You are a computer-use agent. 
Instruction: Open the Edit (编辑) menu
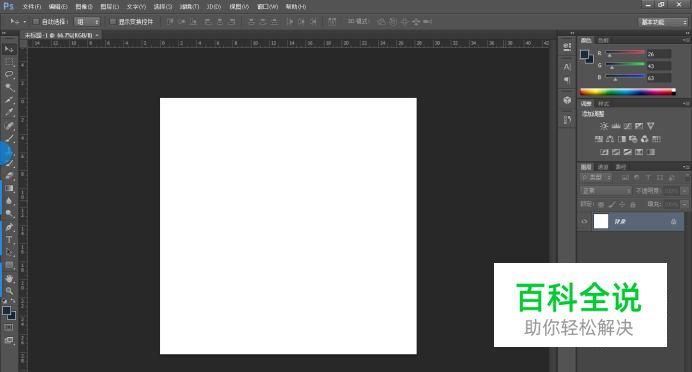(58, 7)
